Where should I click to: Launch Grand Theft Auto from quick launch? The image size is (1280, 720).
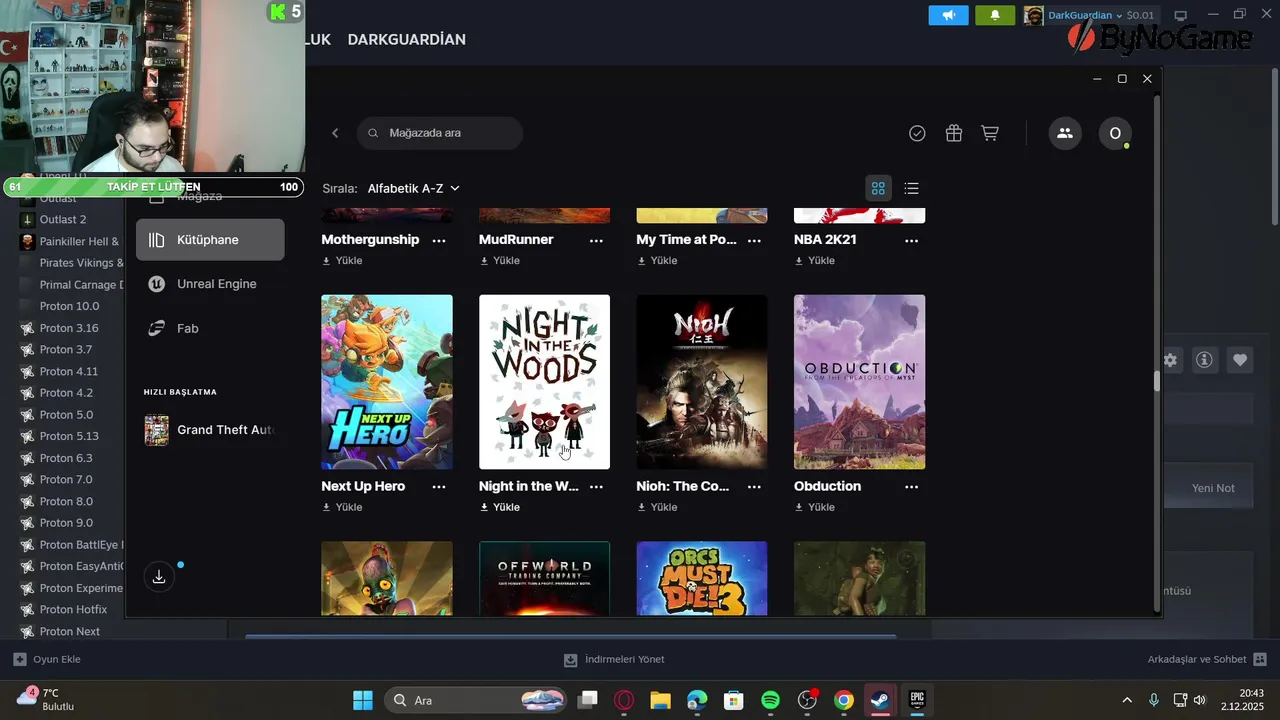210,430
